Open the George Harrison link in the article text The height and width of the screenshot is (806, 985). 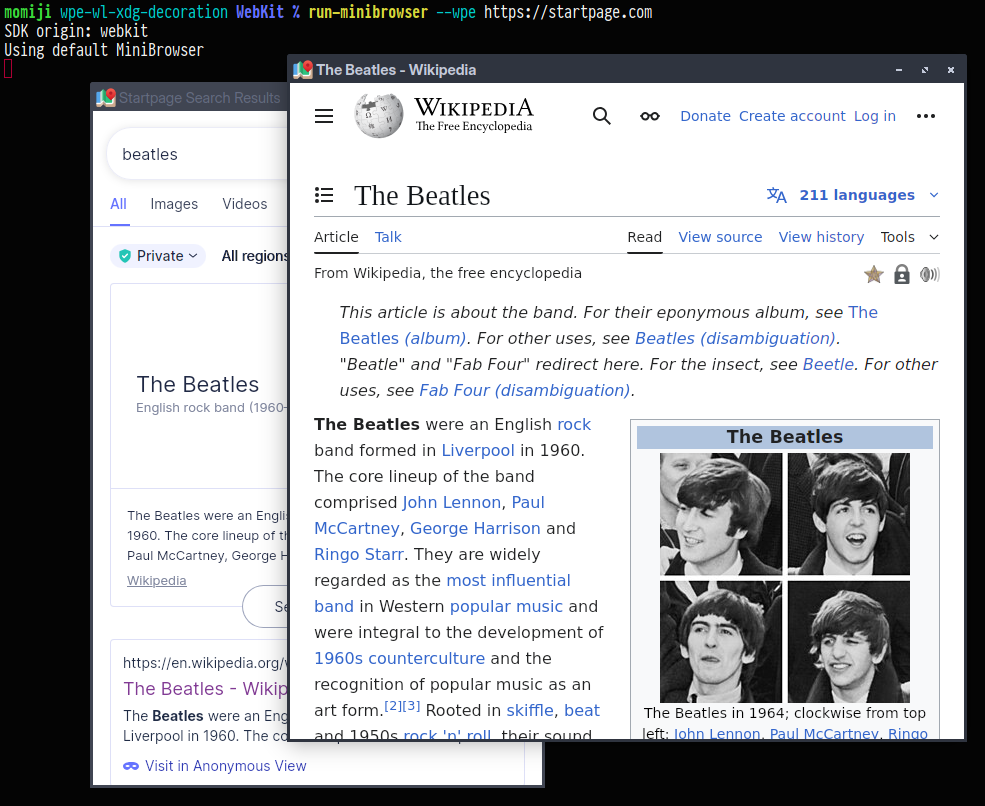pos(475,528)
